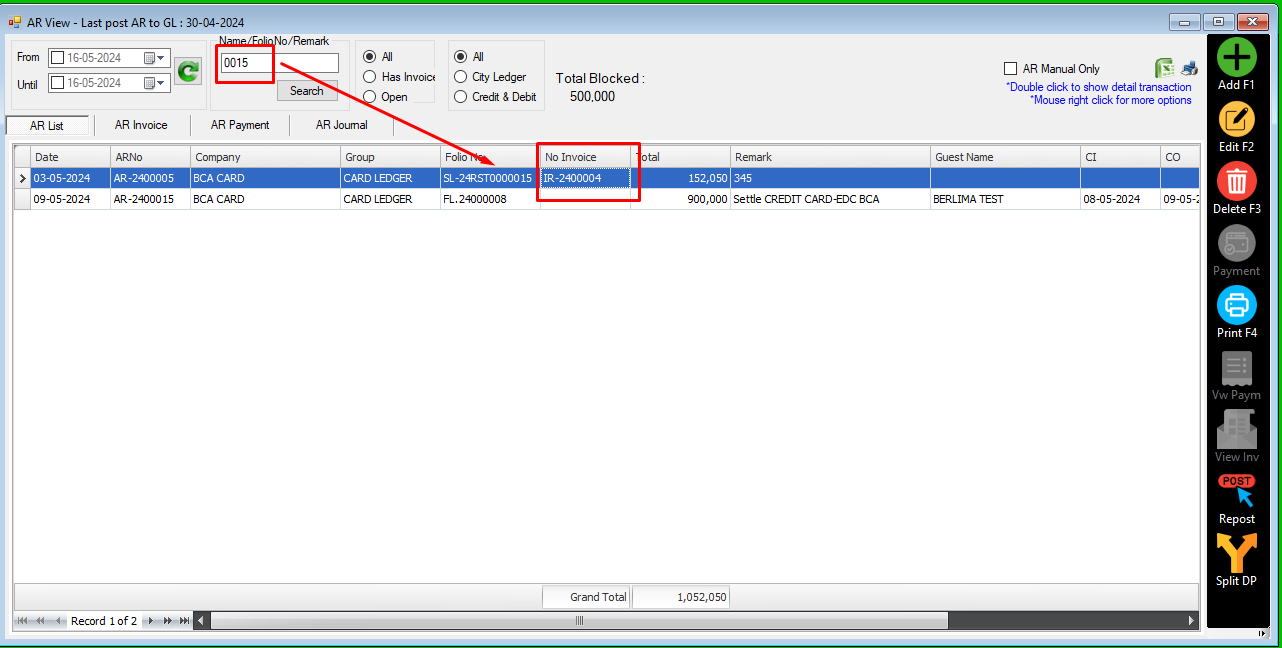This screenshot has height=648, width=1282.
Task: Click guest name BERLIMA TEST
Action: point(1005,199)
